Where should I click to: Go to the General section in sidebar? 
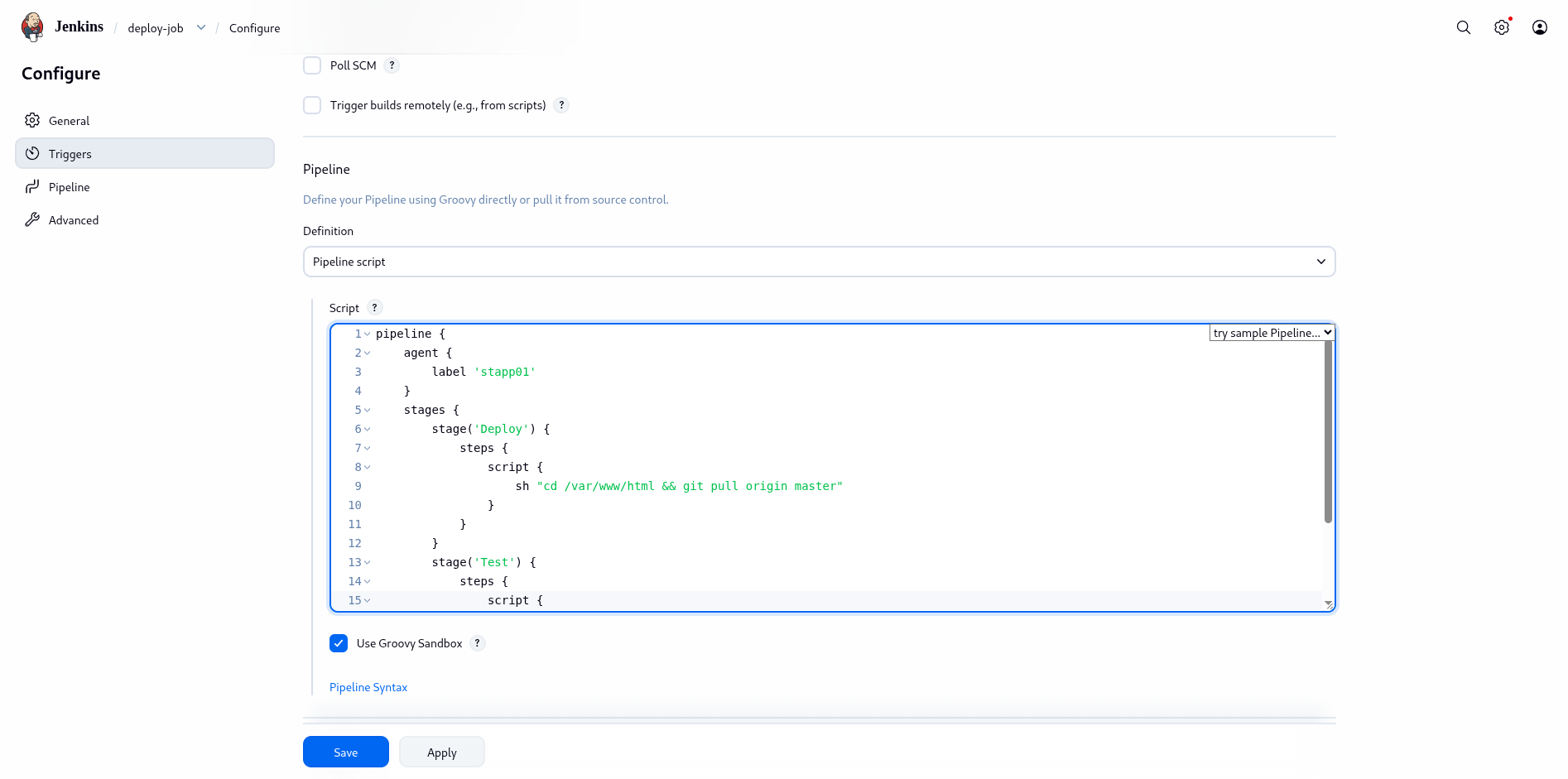coord(70,121)
